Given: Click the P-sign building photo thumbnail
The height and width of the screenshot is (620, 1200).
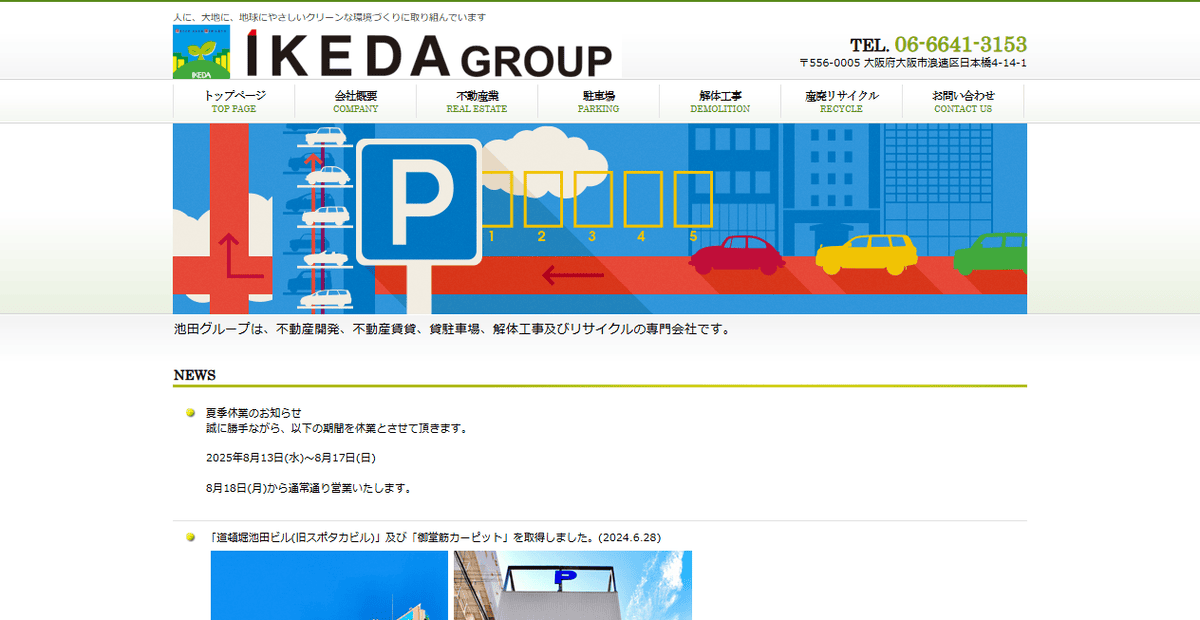Looking at the screenshot, I should pyautogui.click(x=573, y=586).
